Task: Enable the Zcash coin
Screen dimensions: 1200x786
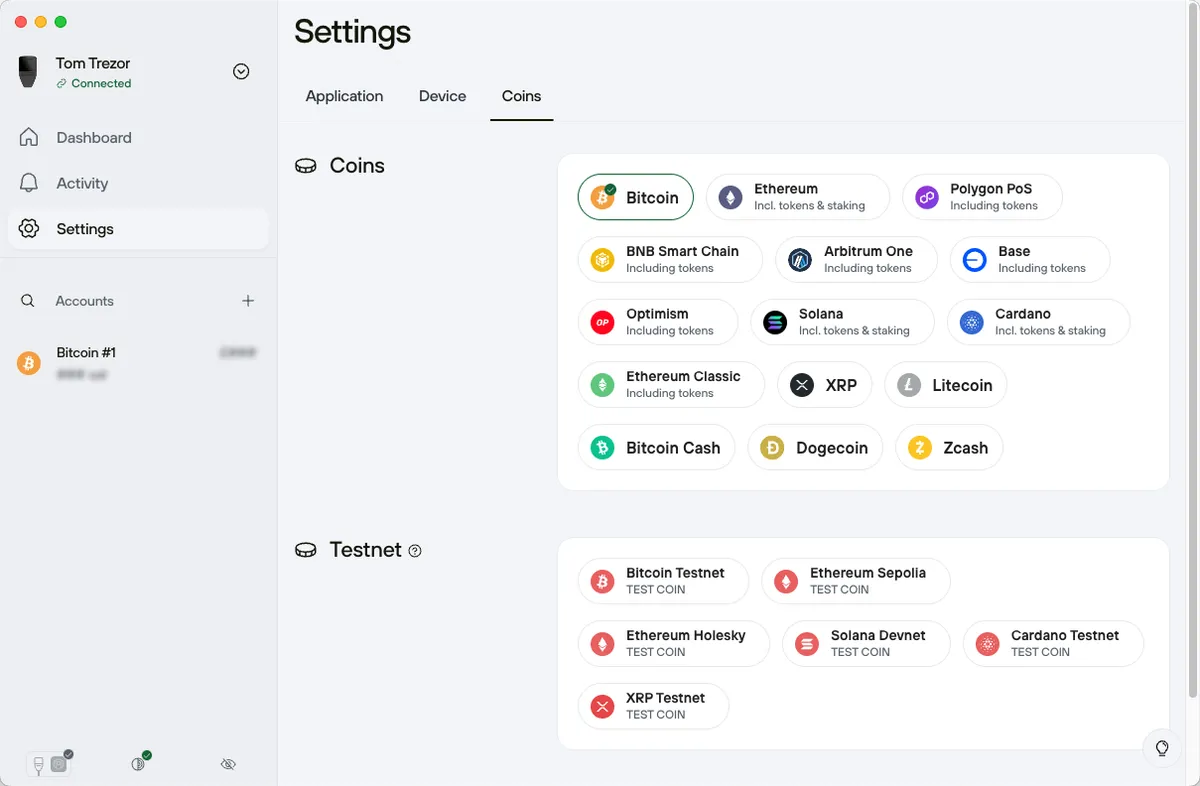Action: (948, 447)
